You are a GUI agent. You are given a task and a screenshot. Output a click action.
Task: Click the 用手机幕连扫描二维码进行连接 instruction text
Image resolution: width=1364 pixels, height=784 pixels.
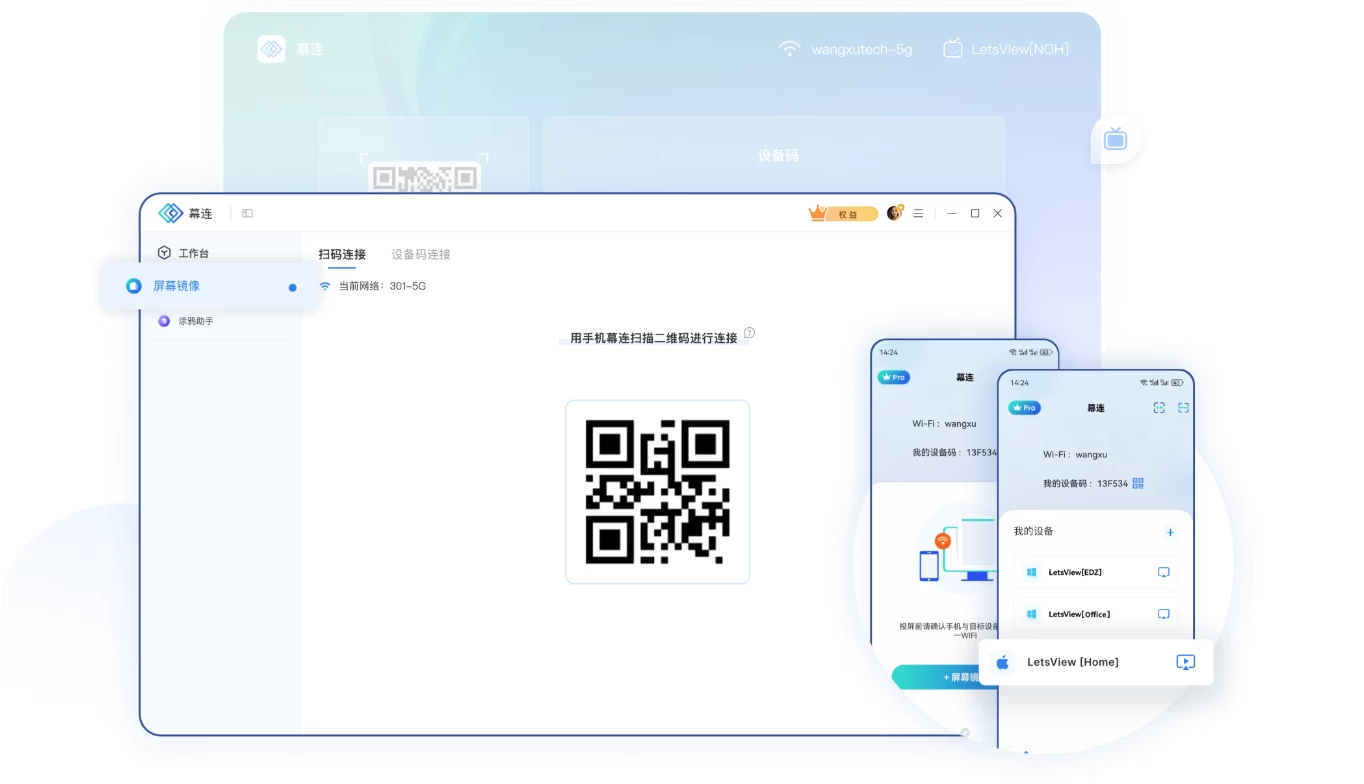click(654, 338)
